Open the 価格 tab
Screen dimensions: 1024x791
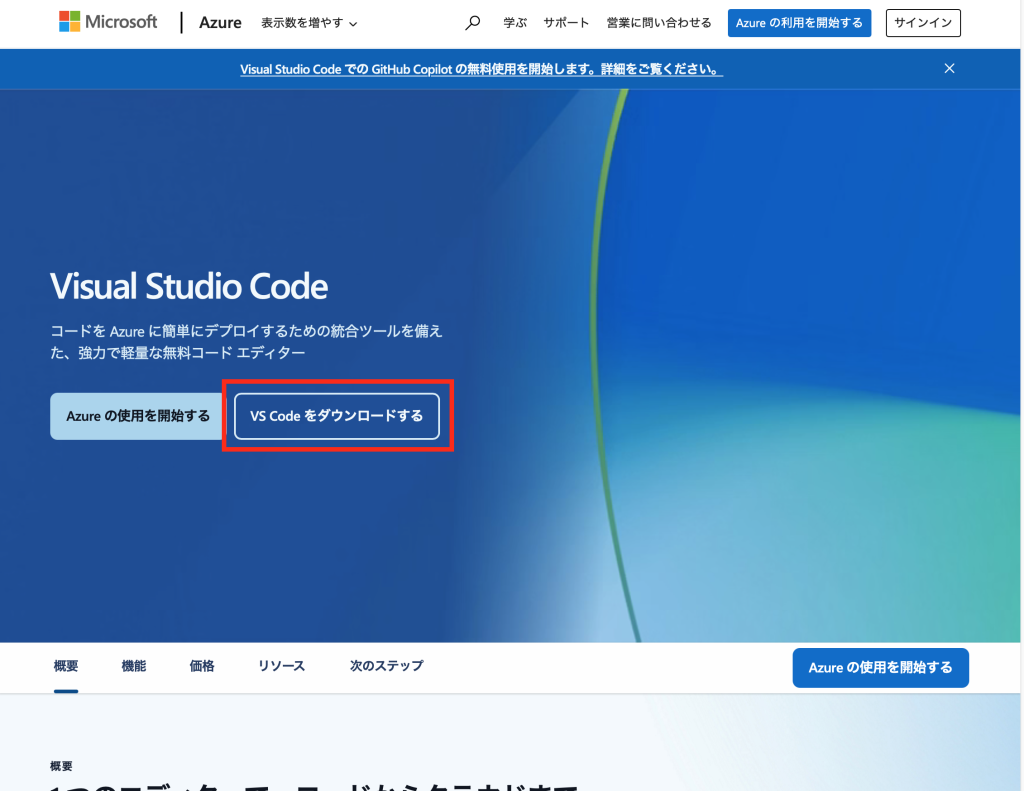click(x=202, y=666)
